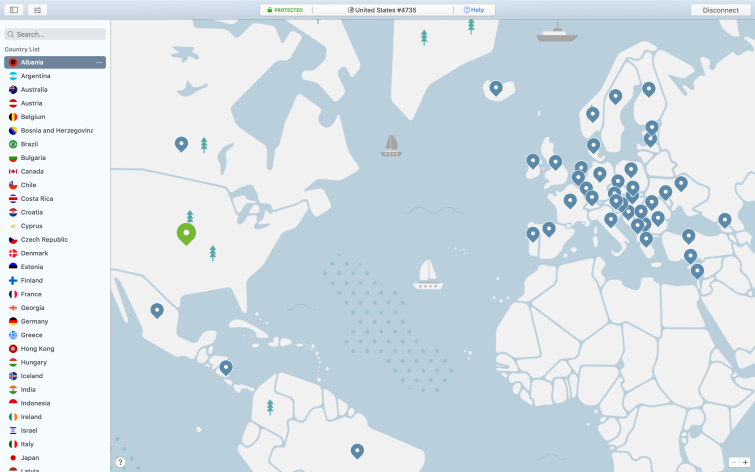Image resolution: width=755 pixels, height=472 pixels.
Task: Open more options dots on Albania row
Action: [99, 62]
